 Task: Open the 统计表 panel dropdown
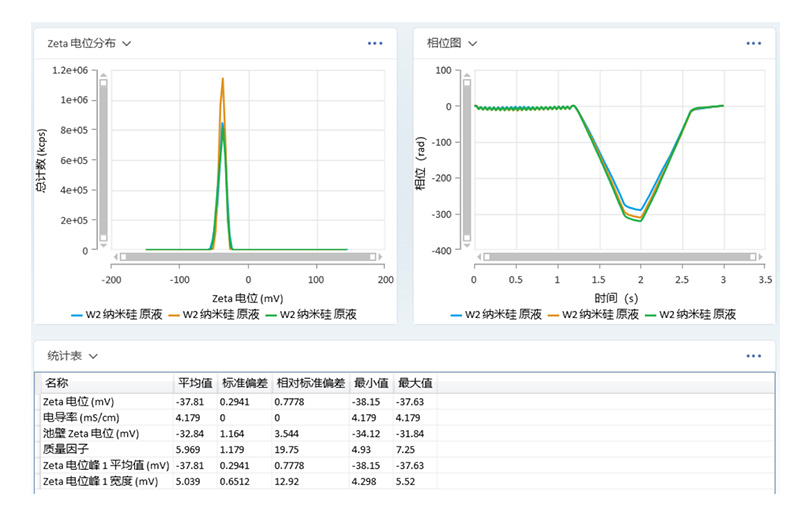(x=93, y=356)
